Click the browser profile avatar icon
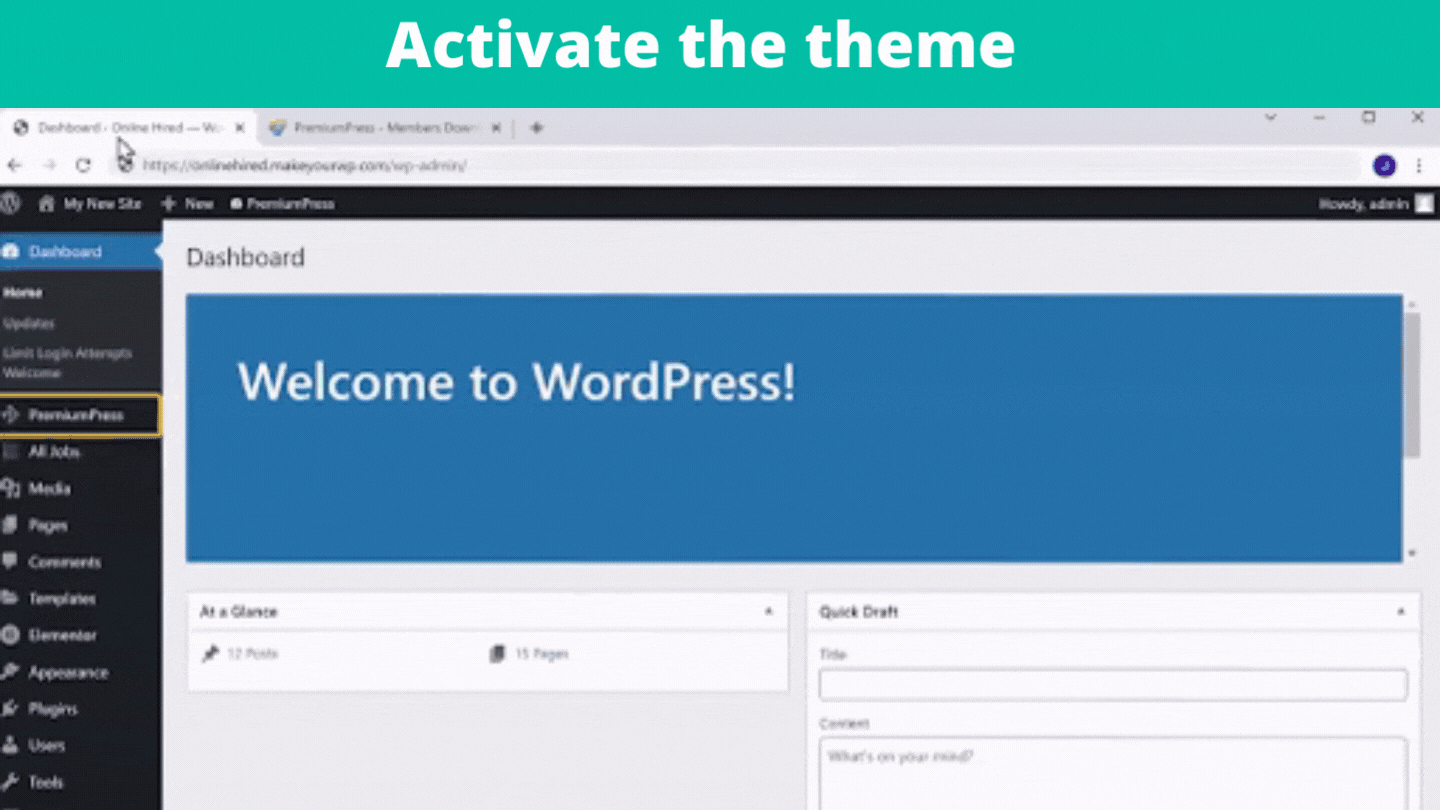Screen dimensions: 1440x810 (x=1384, y=165)
